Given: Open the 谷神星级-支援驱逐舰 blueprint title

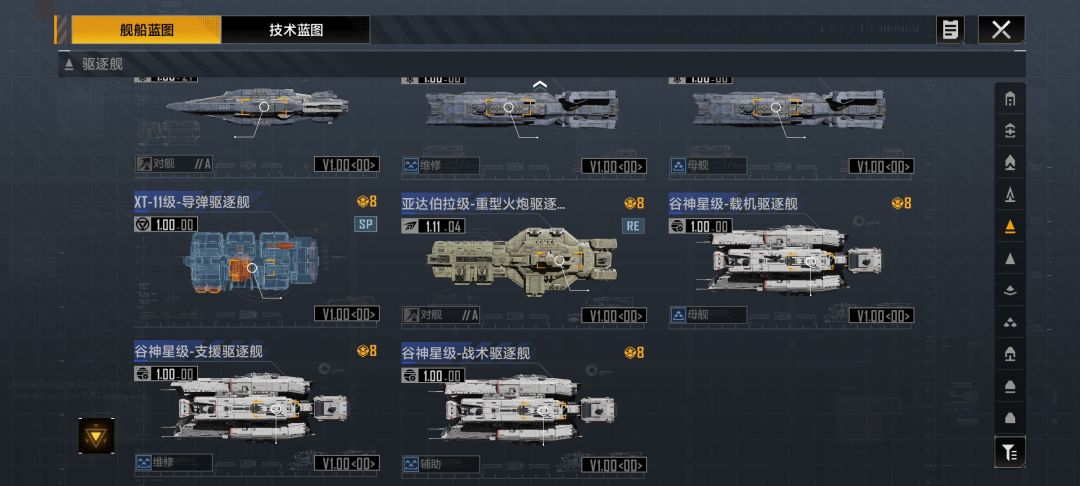Looking at the screenshot, I should point(198,352).
